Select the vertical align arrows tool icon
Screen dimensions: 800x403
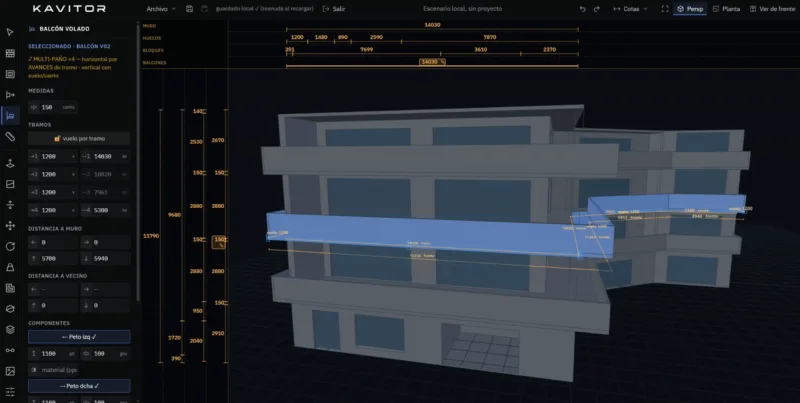(10, 205)
